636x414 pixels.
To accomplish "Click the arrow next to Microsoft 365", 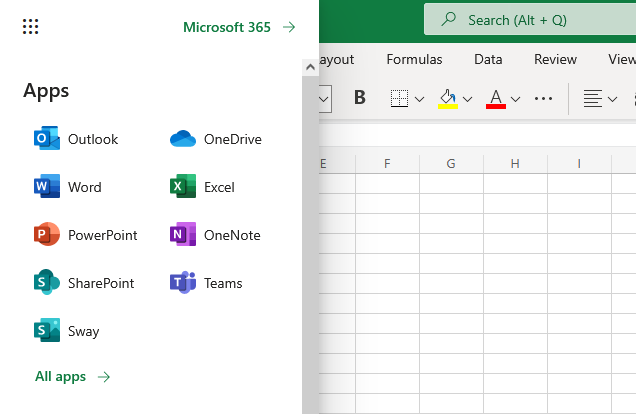I will tap(289, 27).
